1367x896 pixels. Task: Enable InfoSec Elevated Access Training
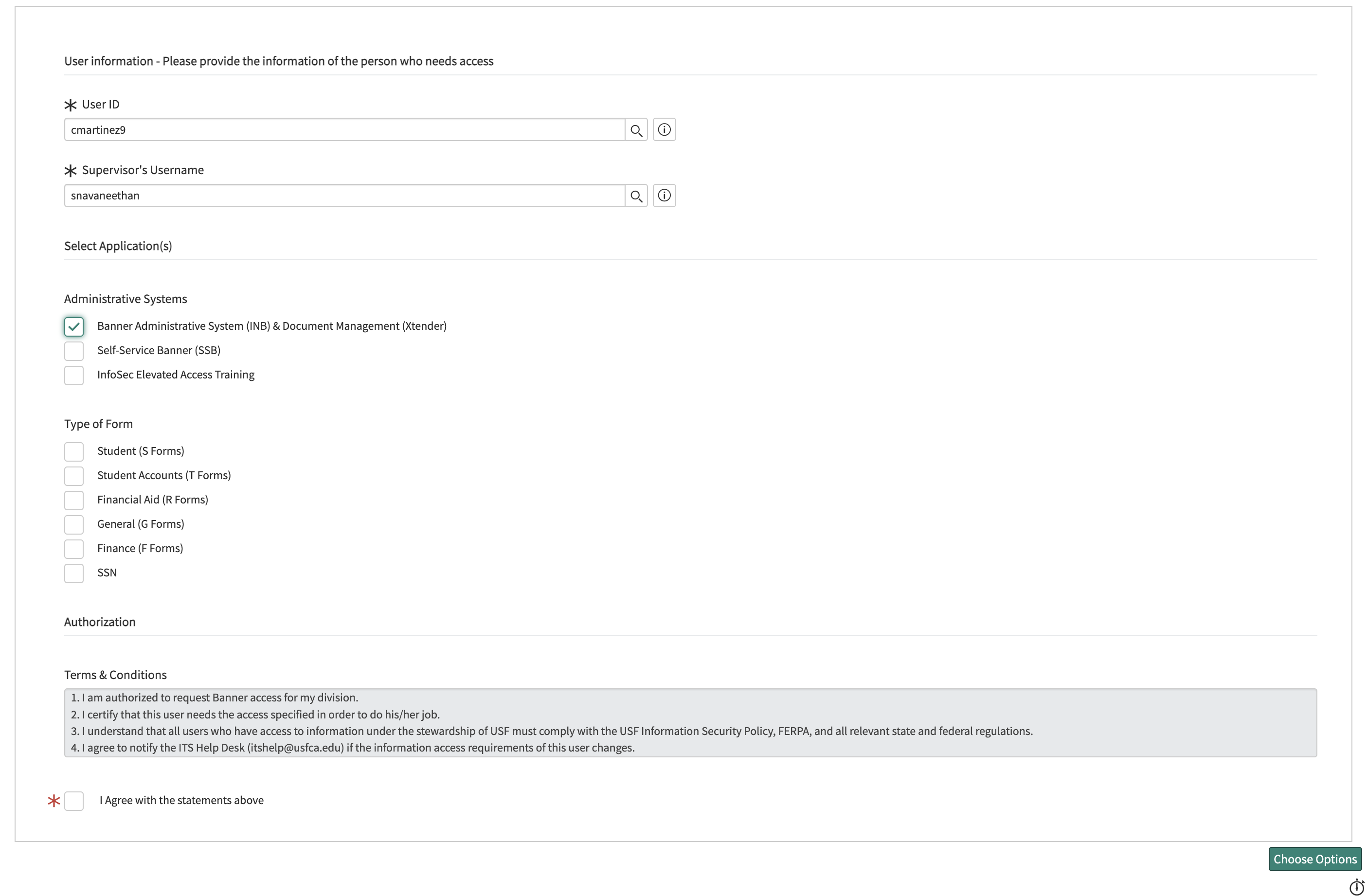(74, 375)
